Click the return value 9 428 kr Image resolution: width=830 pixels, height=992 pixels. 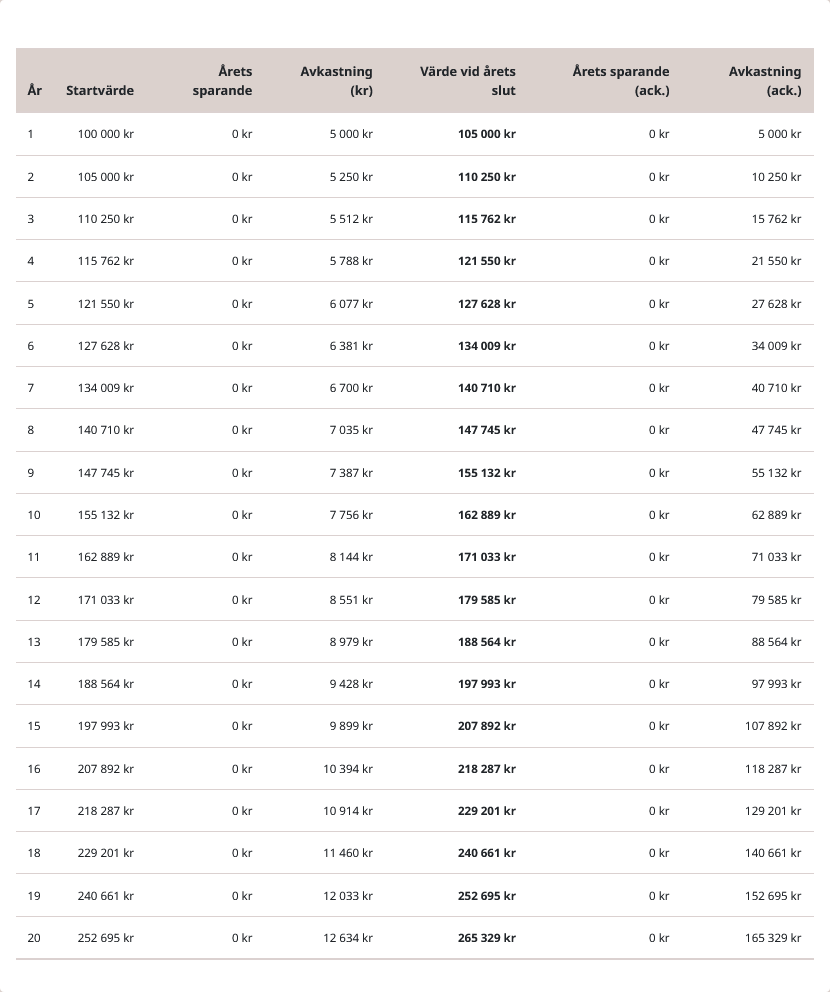click(351, 684)
